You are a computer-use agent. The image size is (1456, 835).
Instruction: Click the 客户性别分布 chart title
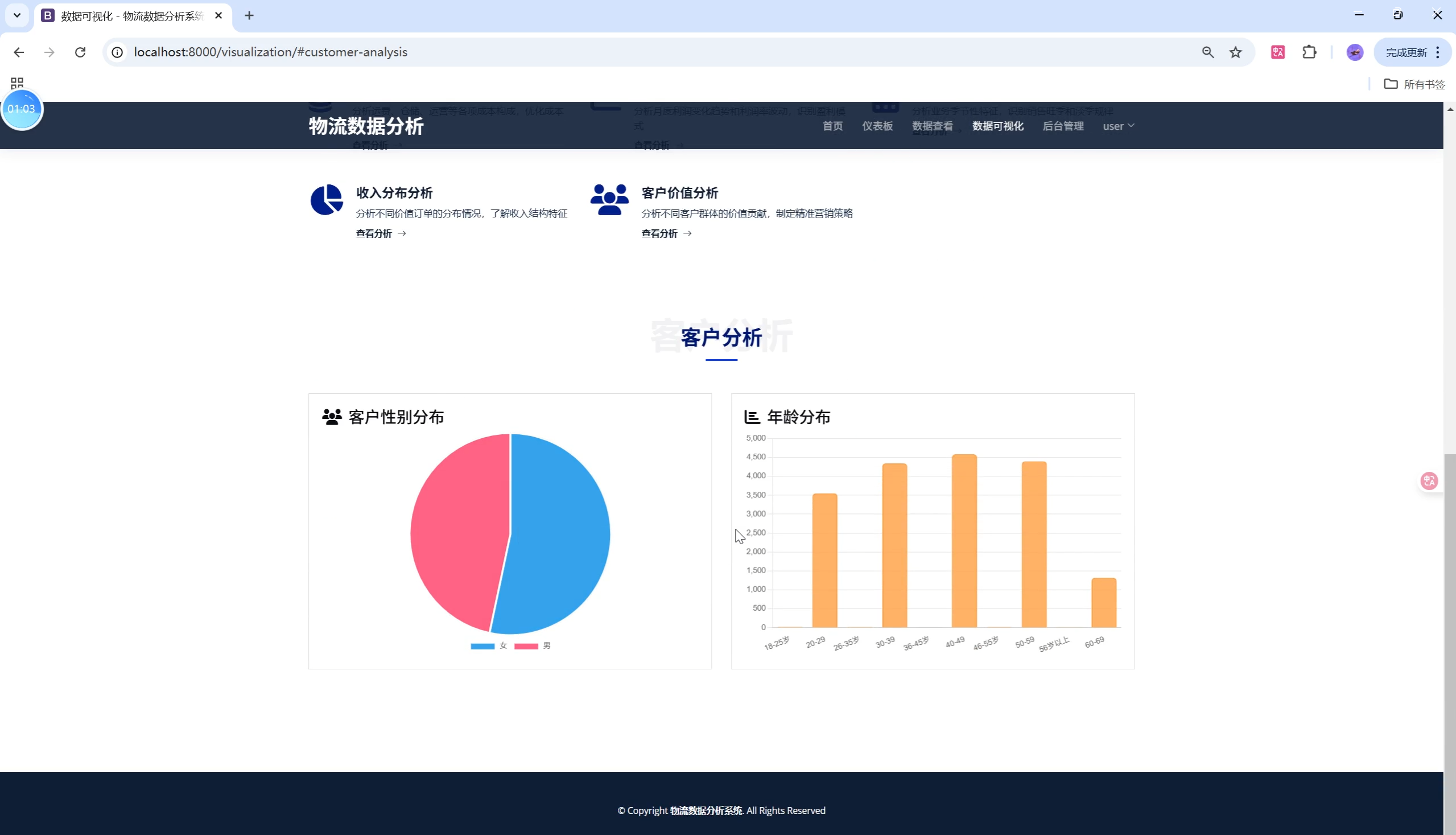click(x=397, y=417)
